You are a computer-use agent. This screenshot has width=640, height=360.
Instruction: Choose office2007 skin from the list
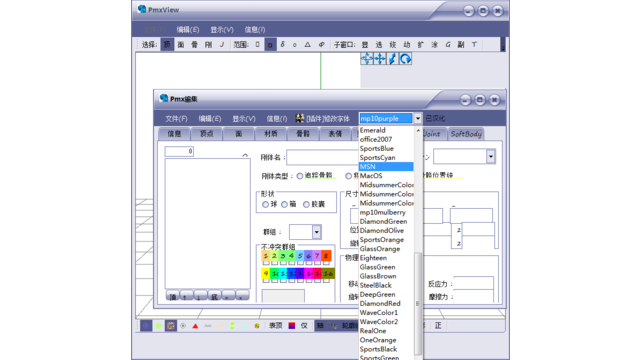pos(386,139)
